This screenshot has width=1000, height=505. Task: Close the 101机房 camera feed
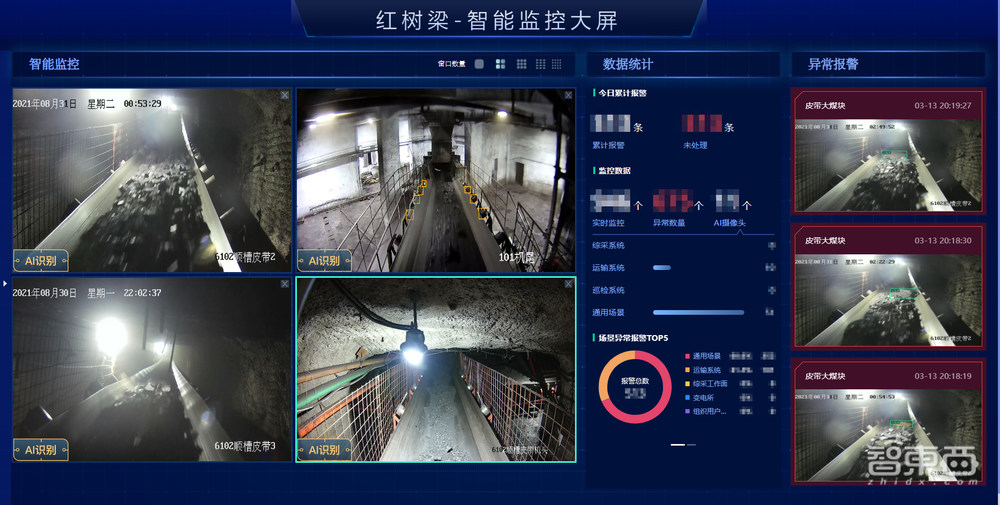[569, 95]
